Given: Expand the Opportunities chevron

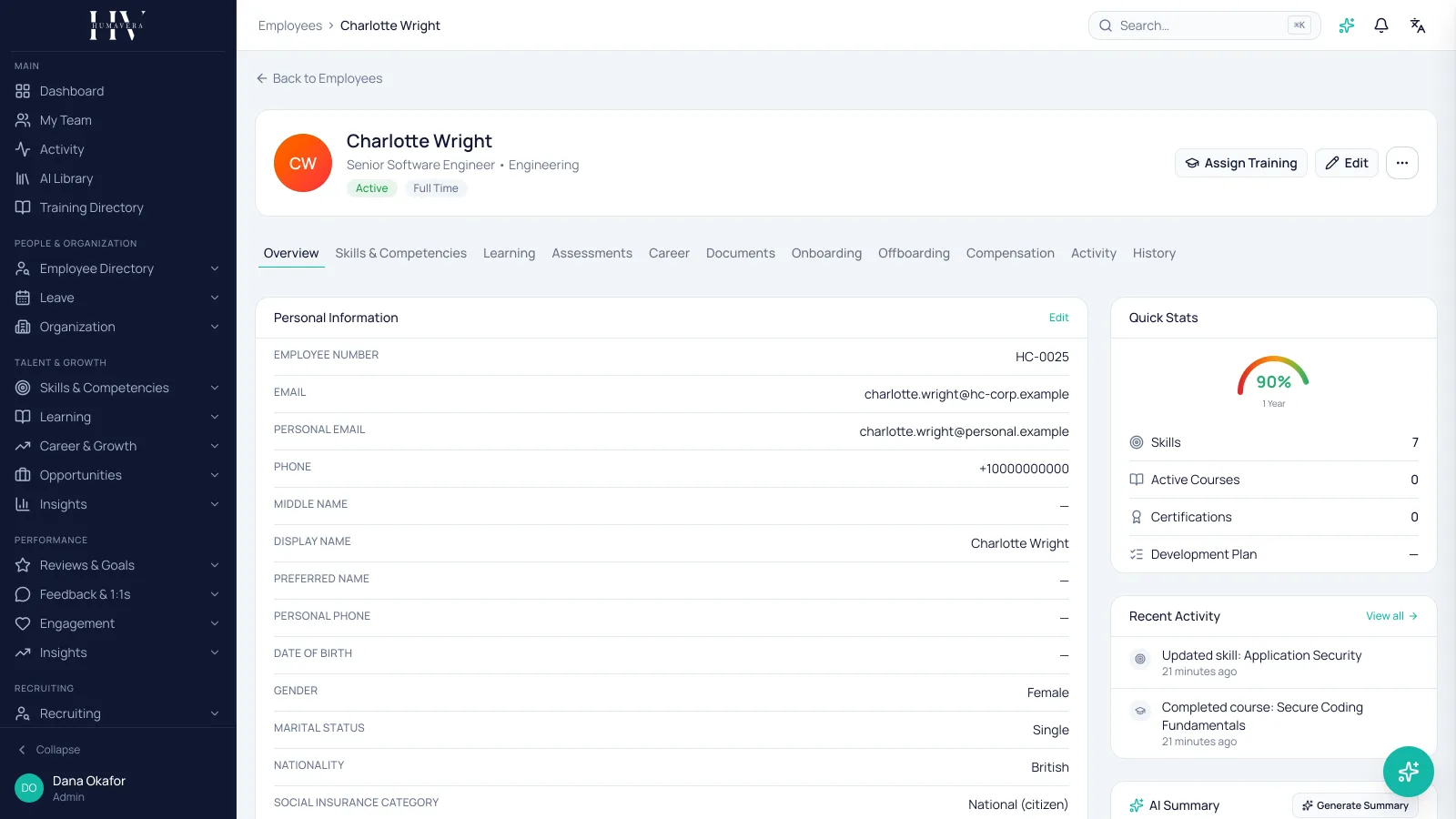Looking at the screenshot, I should tap(215, 475).
